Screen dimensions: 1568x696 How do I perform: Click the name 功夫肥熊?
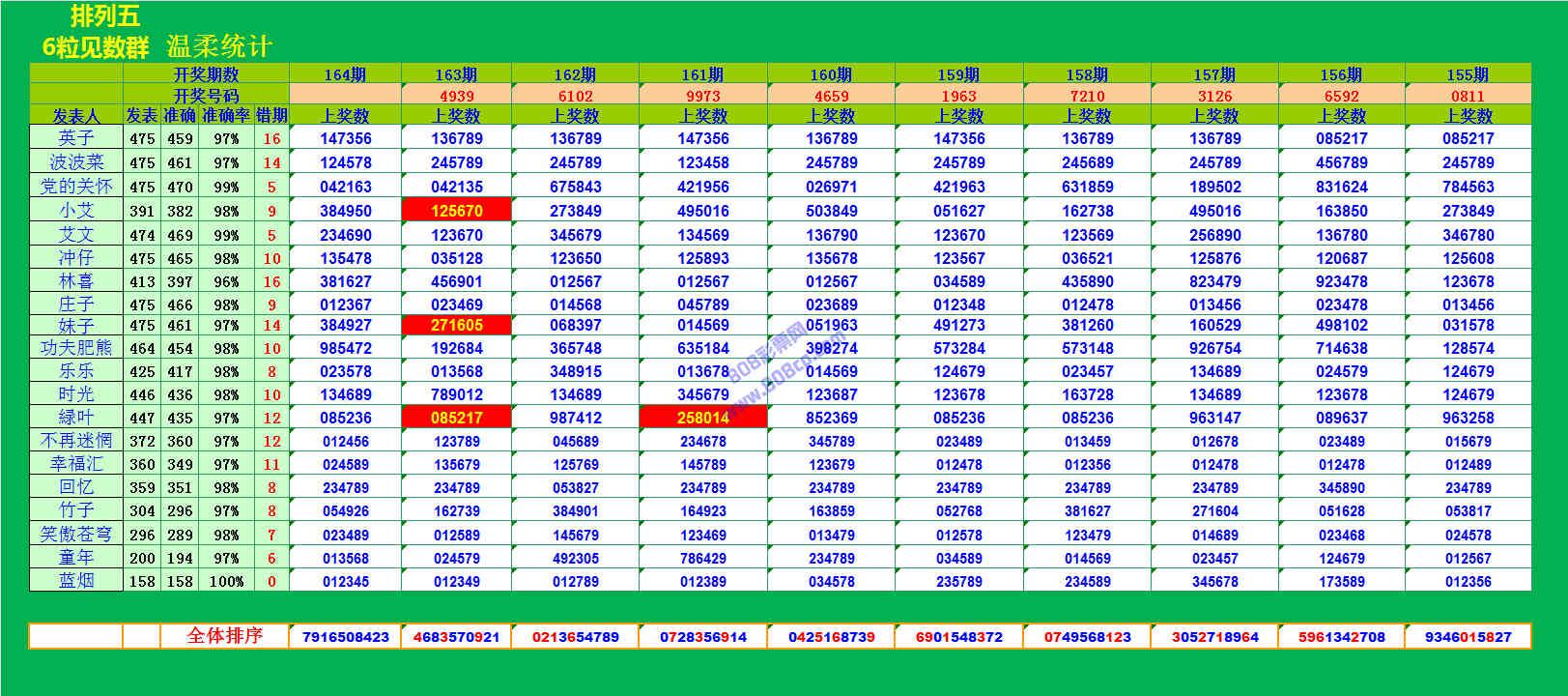point(76,348)
